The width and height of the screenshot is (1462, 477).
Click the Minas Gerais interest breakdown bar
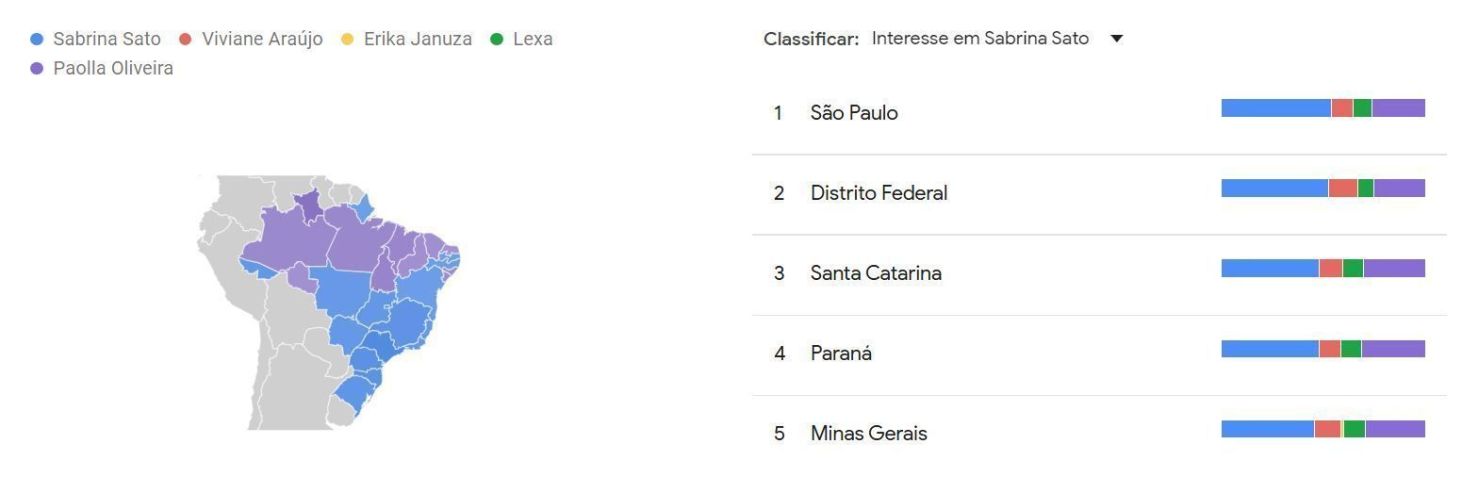[x=1322, y=429]
